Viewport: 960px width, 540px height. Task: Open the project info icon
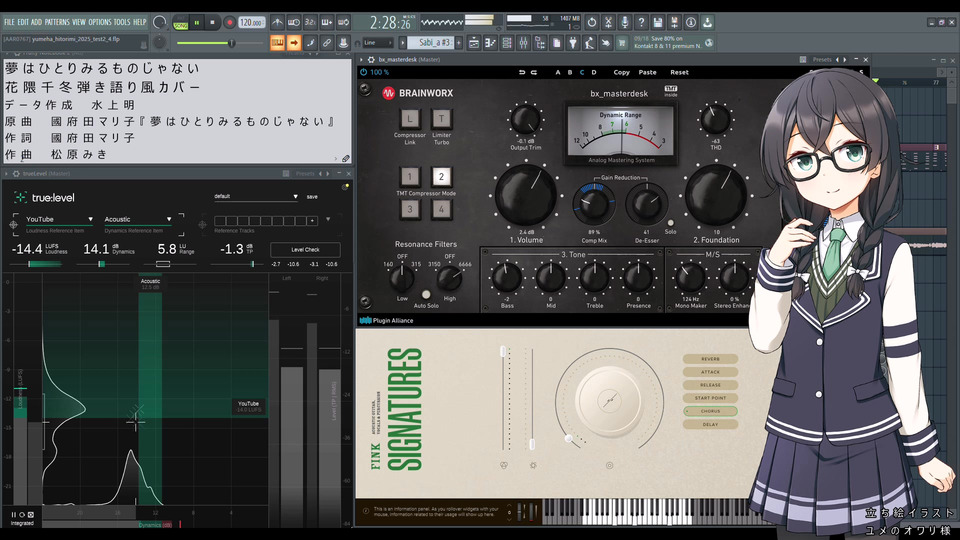tap(691, 23)
